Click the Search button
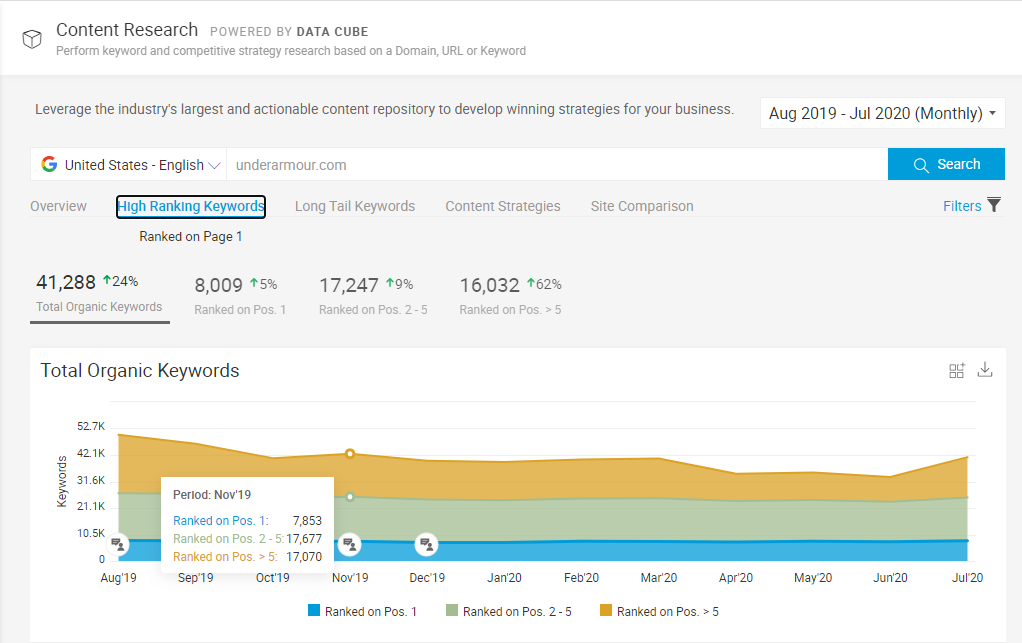 click(946, 163)
